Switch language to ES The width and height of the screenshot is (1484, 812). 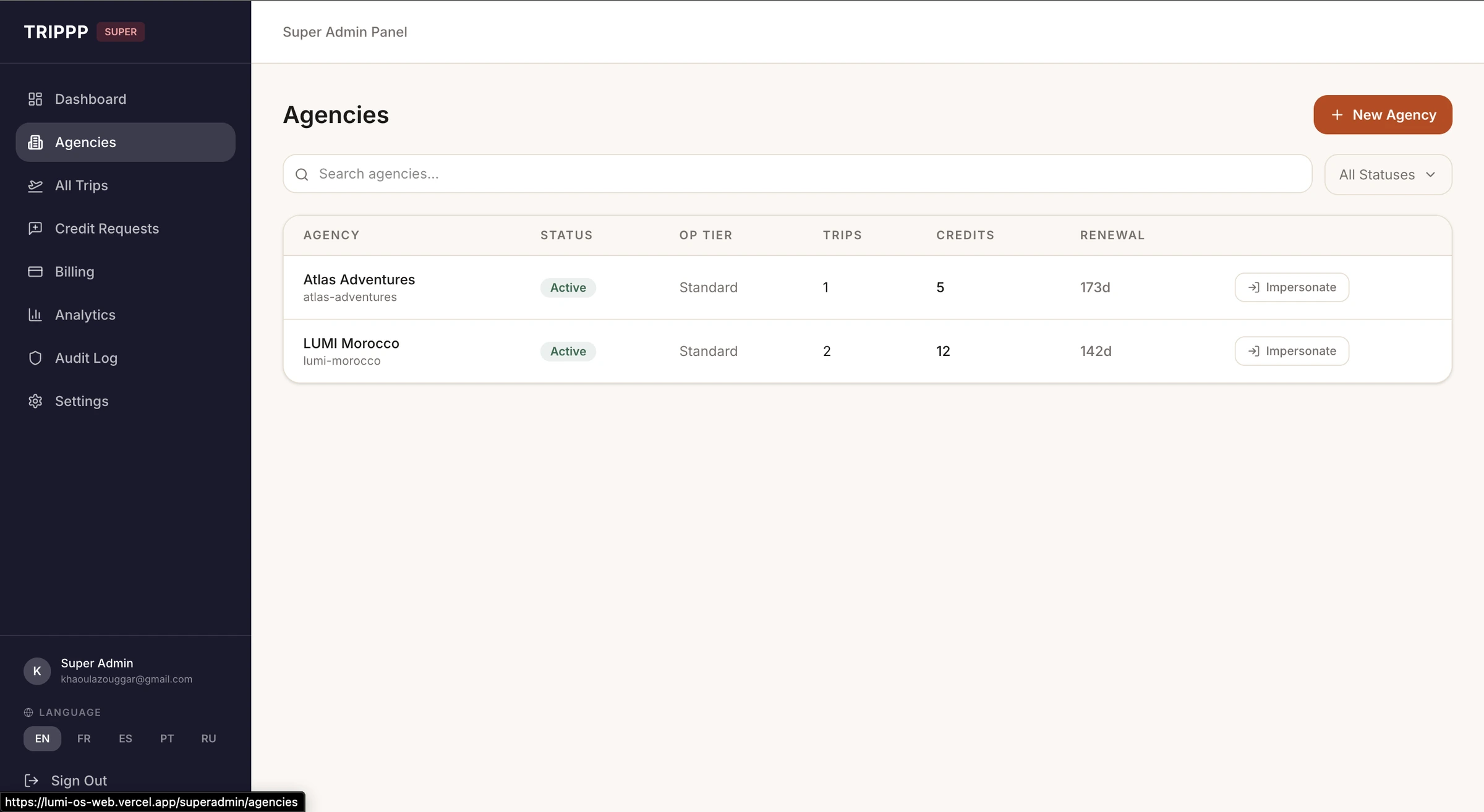coord(126,738)
